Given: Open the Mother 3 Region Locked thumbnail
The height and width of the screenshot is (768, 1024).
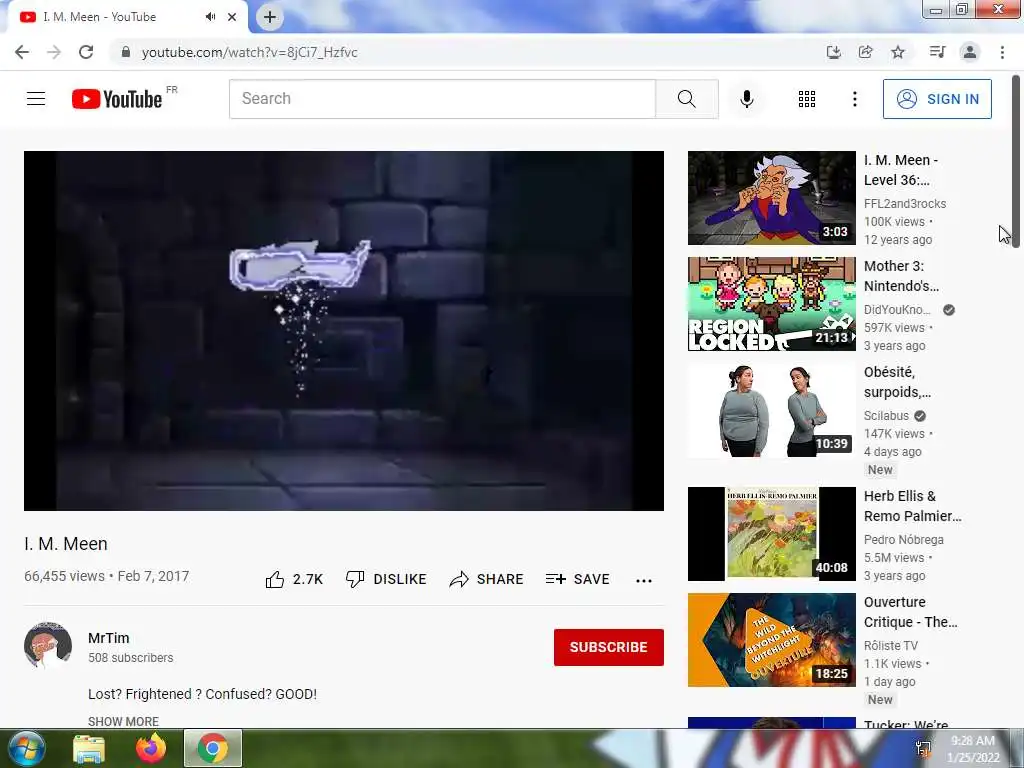Looking at the screenshot, I should coord(771,304).
